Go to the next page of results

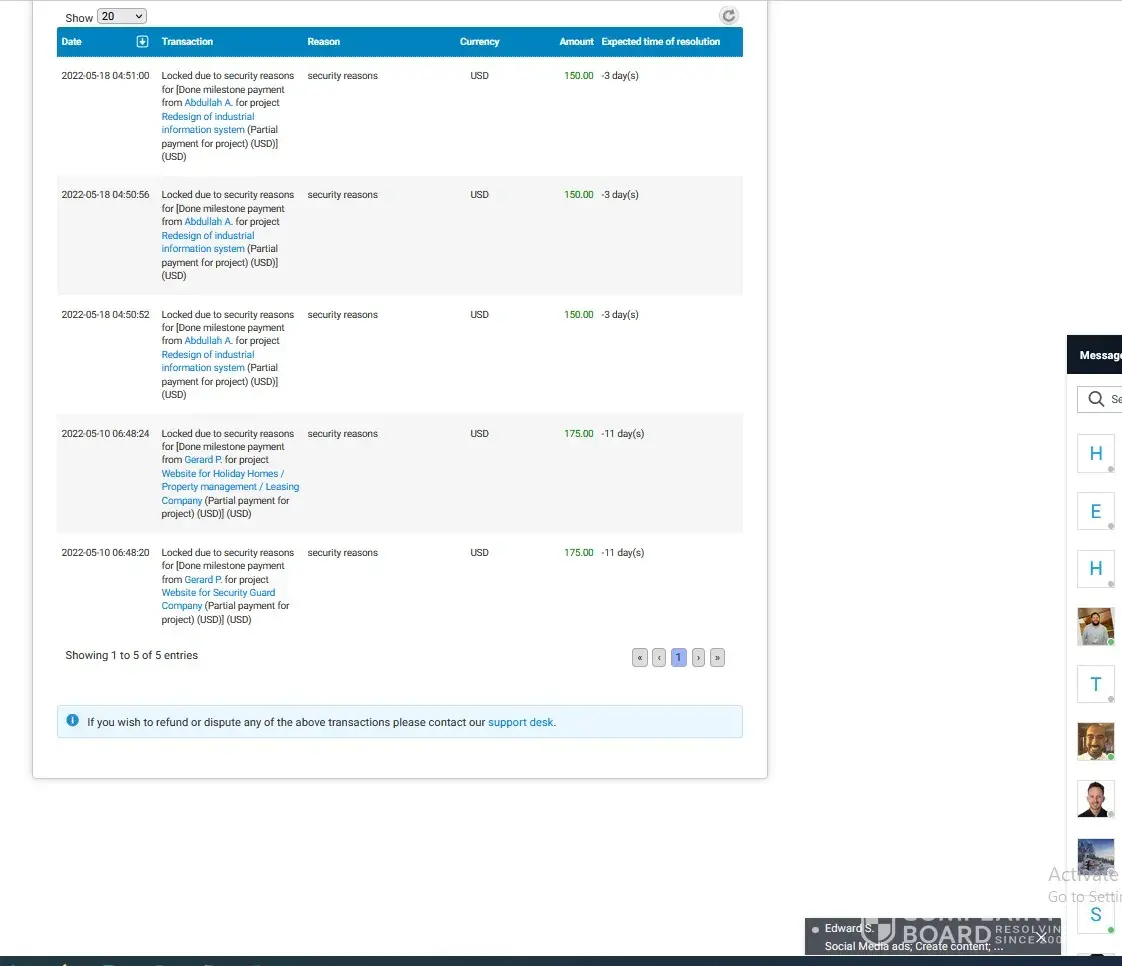[698, 658]
